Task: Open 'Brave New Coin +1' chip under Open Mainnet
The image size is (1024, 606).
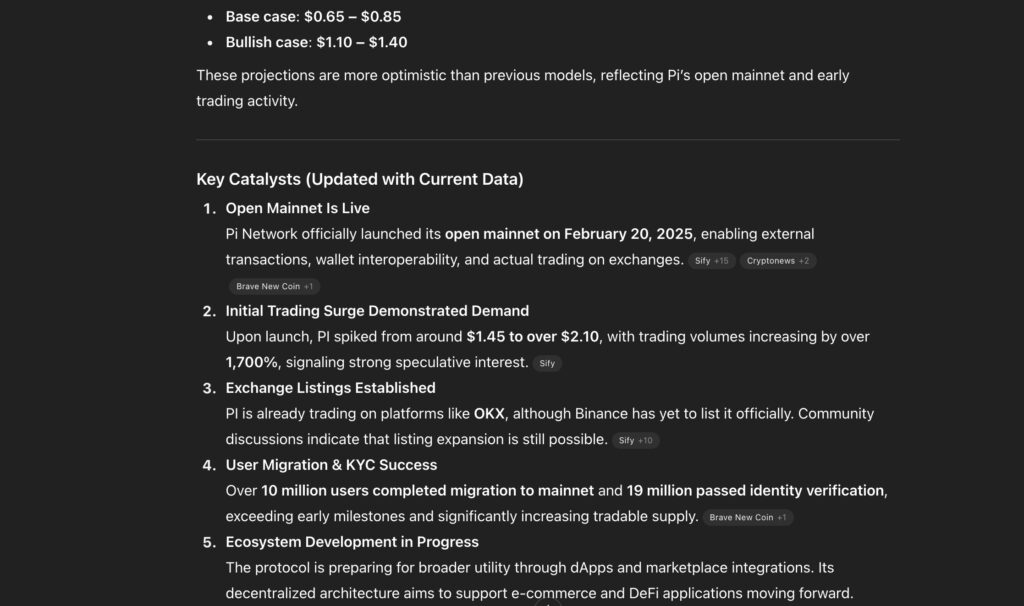Action: point(274,286)
